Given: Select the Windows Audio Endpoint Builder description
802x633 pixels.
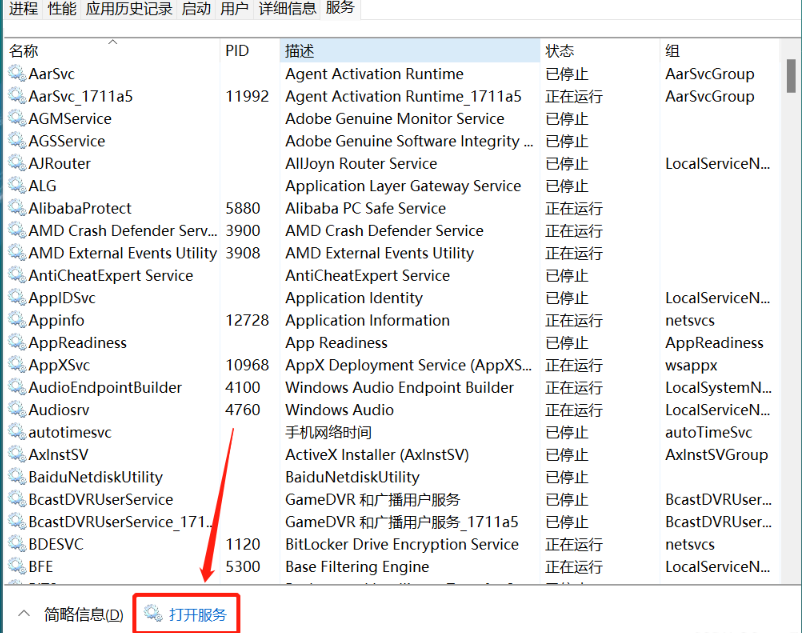Looking at the screenshot, I should [x=399, y=388].
